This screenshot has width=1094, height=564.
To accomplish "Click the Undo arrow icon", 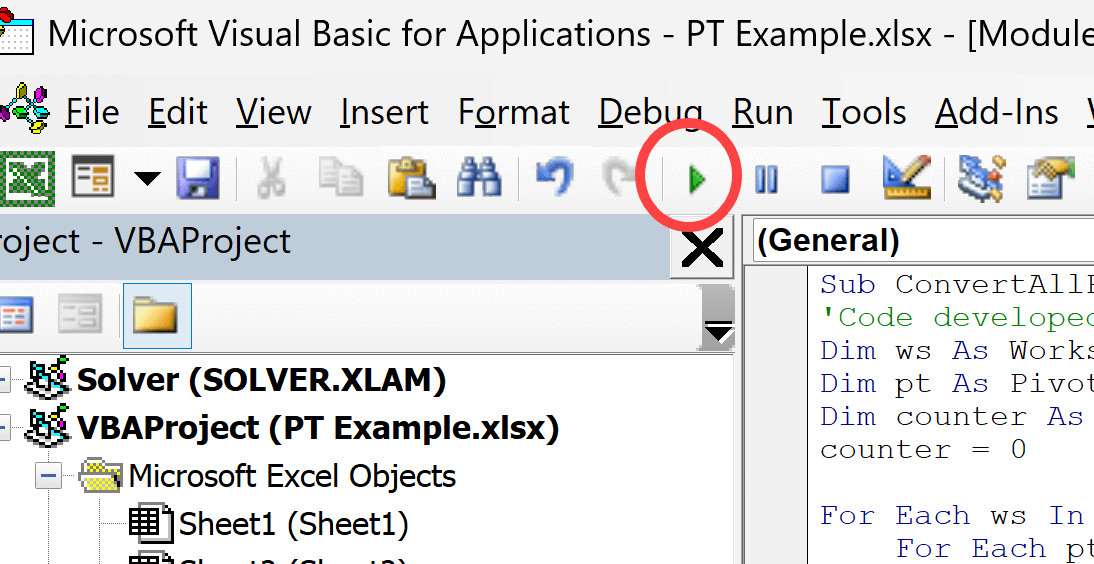I will coord(554,180).
